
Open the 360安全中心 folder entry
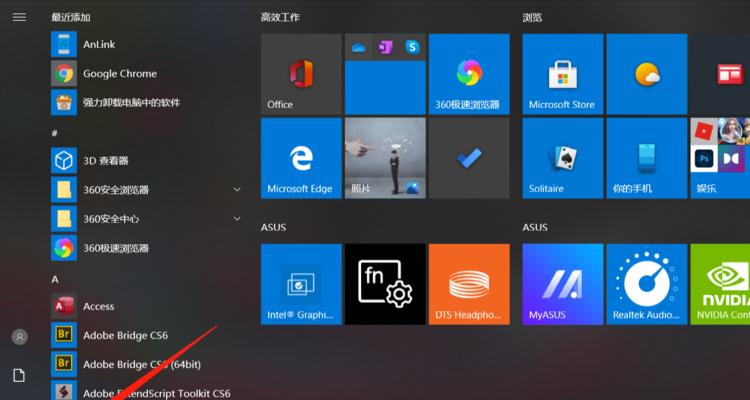click(146, 219)
